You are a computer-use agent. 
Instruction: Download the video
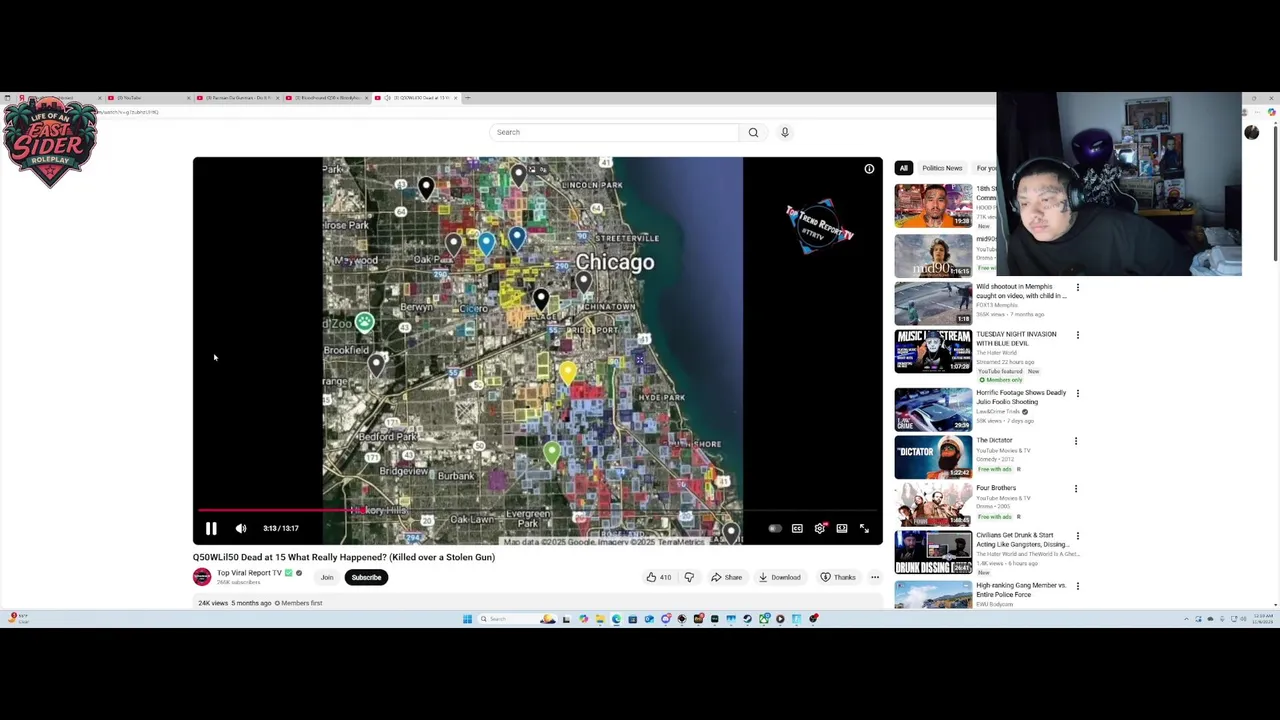click(779, 577)
